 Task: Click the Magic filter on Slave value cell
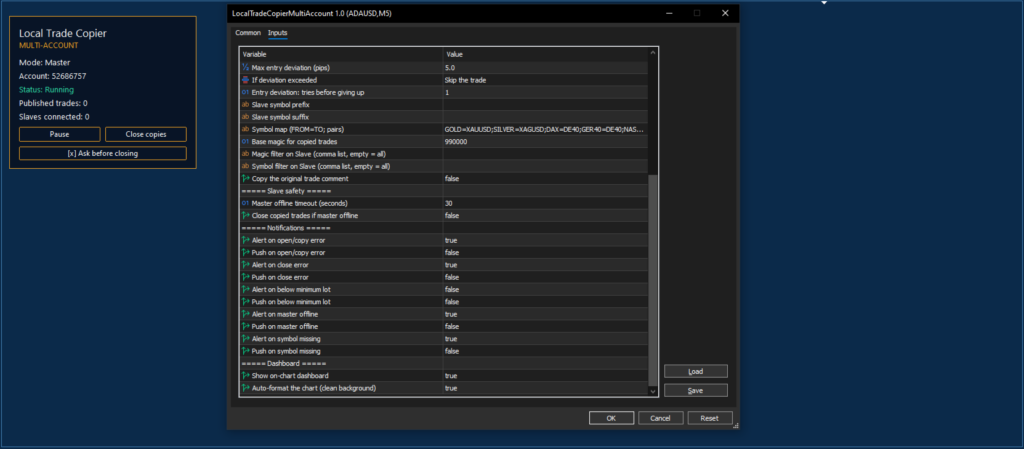pos(545,154)
